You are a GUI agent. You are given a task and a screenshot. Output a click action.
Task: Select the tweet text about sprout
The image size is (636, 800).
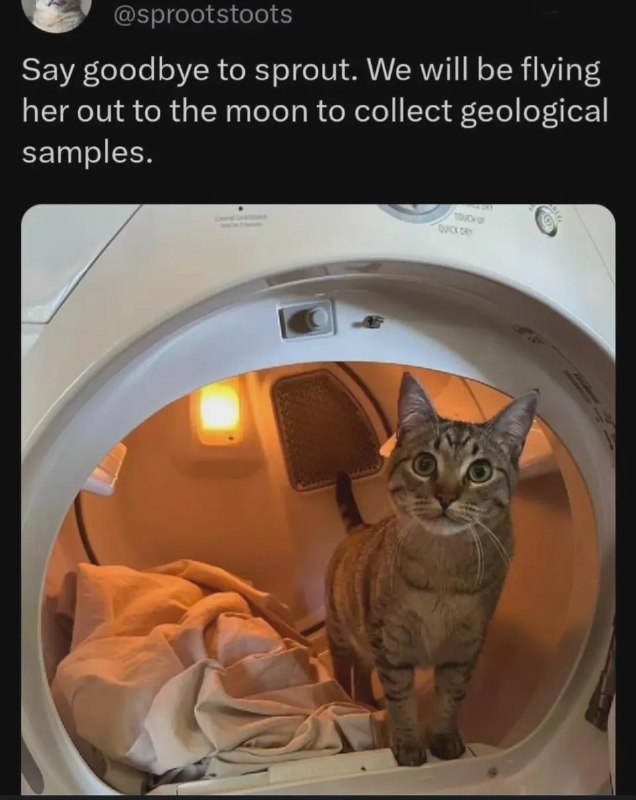[315, 111]
